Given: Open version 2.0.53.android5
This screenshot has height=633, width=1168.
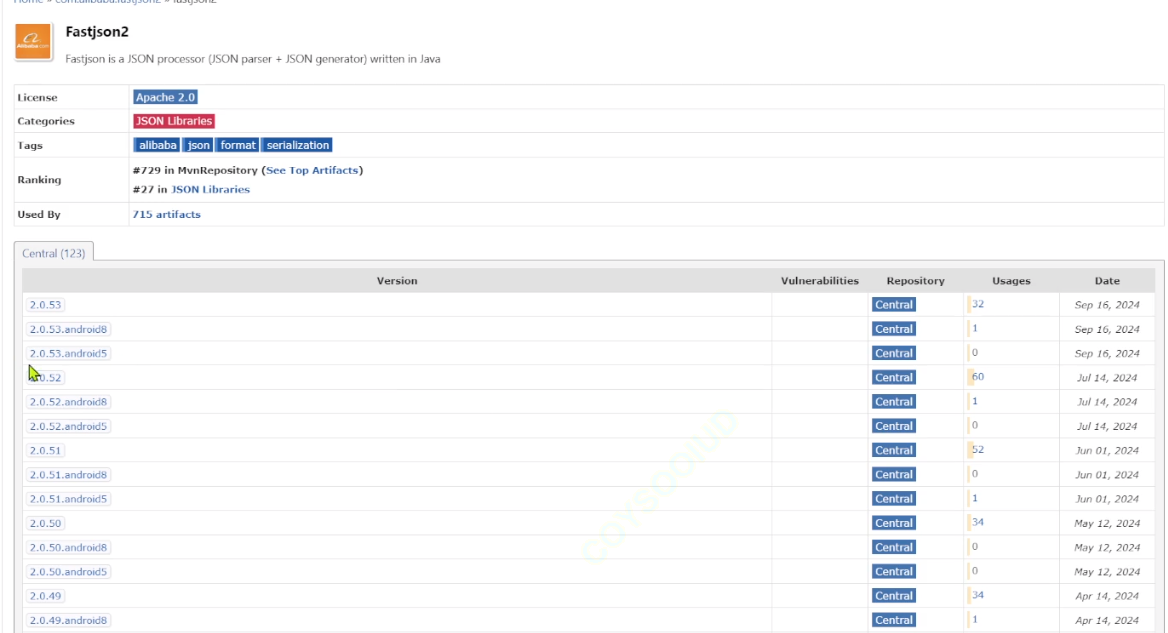Looking at the screenshot, I should 69,354.
